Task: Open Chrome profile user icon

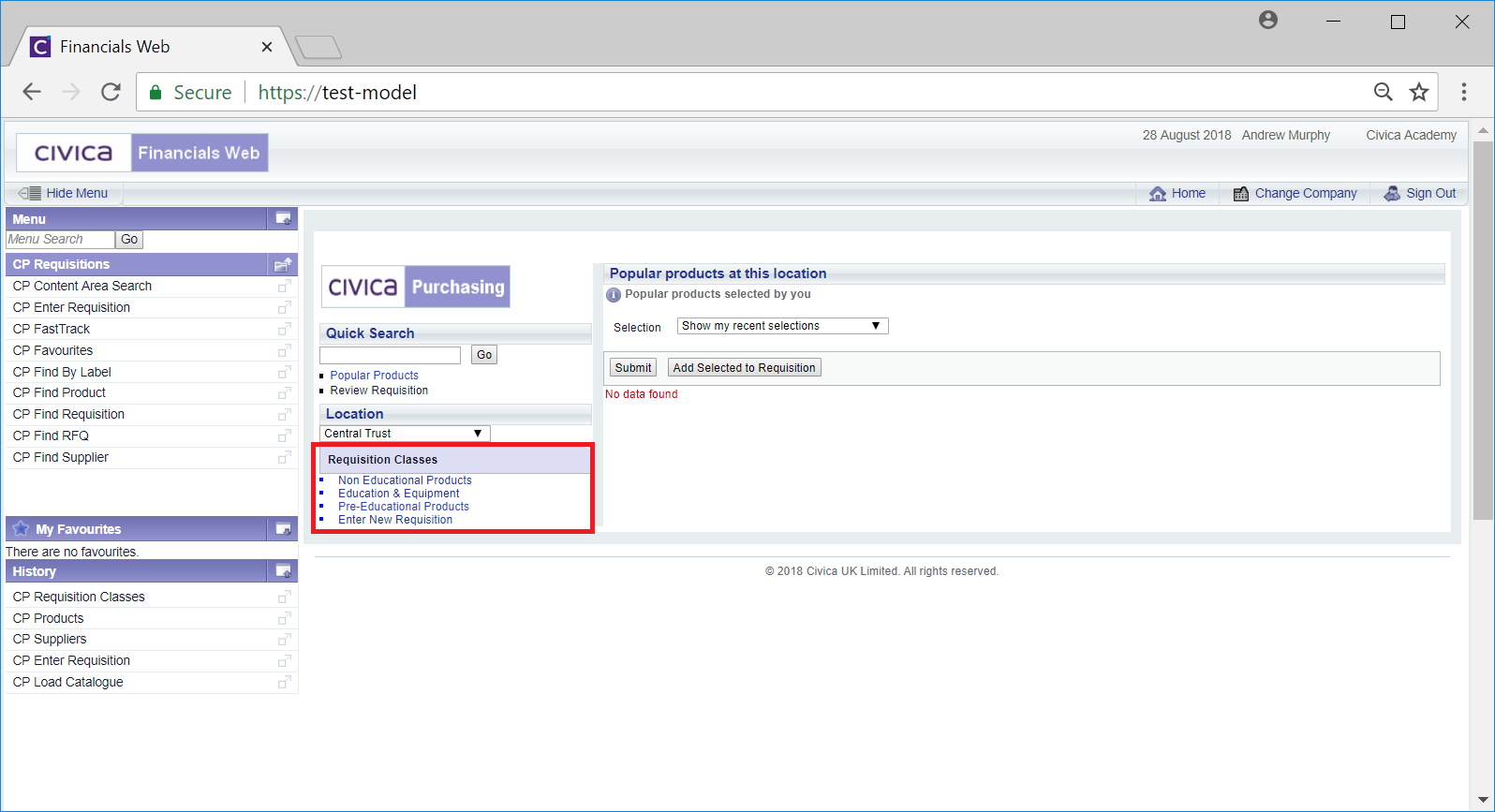Action: click(1268, 20)
